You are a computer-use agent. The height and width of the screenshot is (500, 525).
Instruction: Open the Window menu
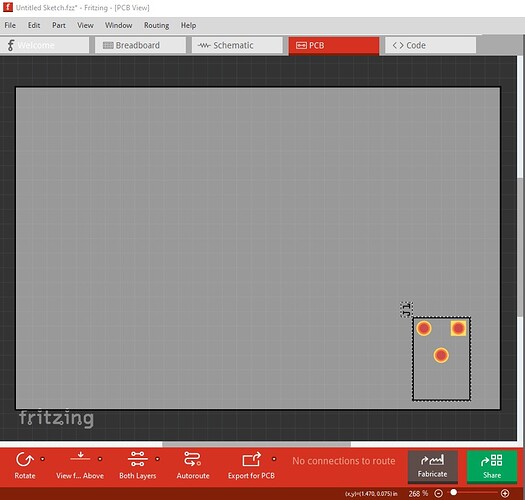click(x=119, y=25)
